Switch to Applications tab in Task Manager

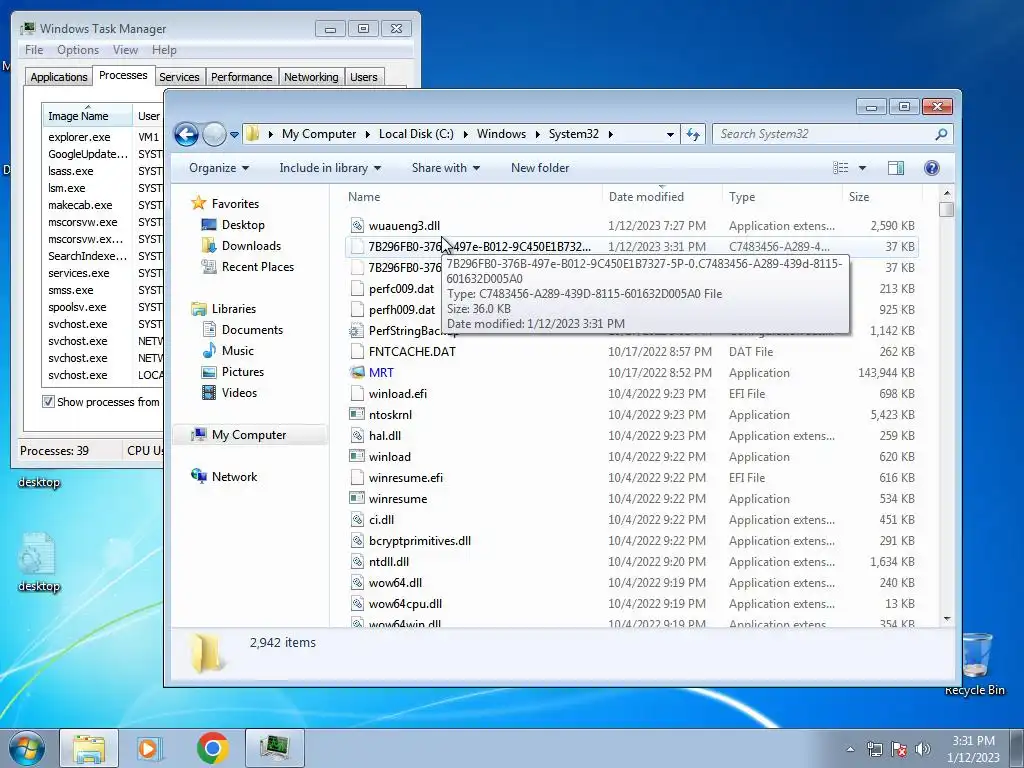tap(58, 77)
